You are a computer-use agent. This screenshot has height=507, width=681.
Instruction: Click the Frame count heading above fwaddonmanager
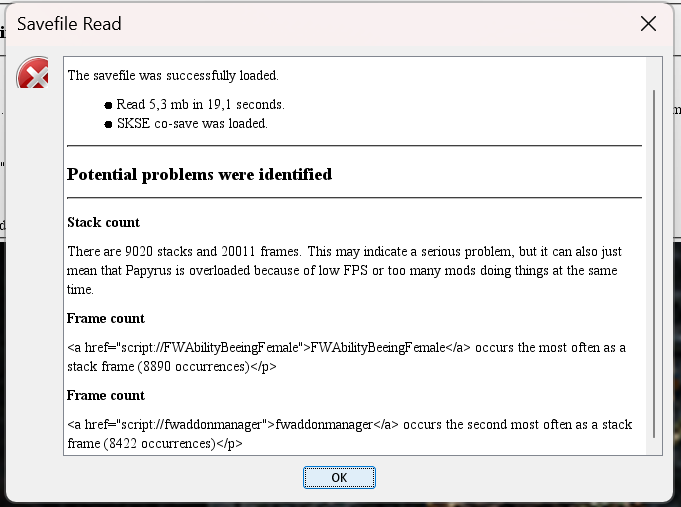(106, 395)
